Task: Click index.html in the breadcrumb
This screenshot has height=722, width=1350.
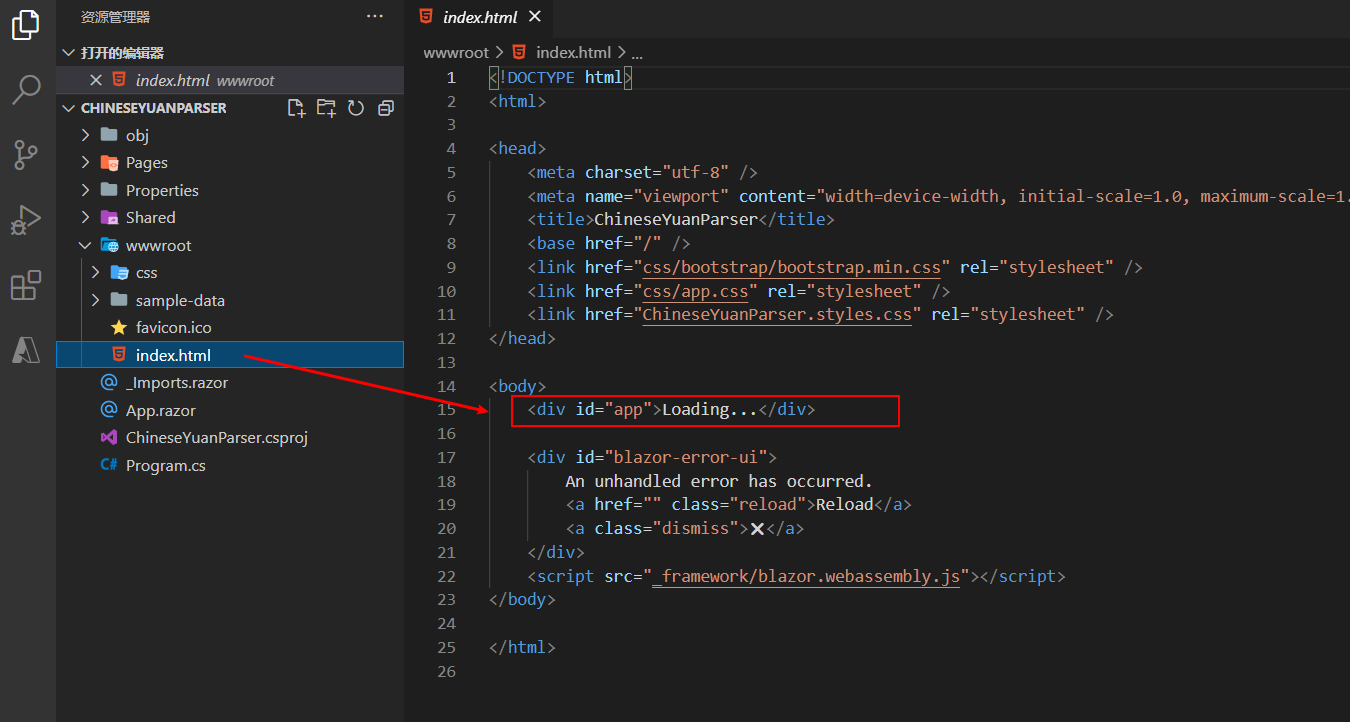Action: pyautogui.click(x=573, y=52)
